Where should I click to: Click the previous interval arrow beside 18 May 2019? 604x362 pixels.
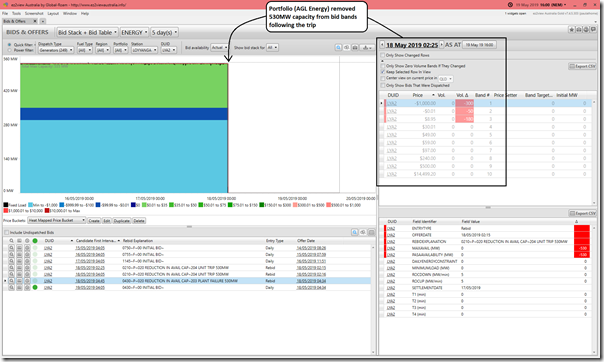click(x=382, y=45)
